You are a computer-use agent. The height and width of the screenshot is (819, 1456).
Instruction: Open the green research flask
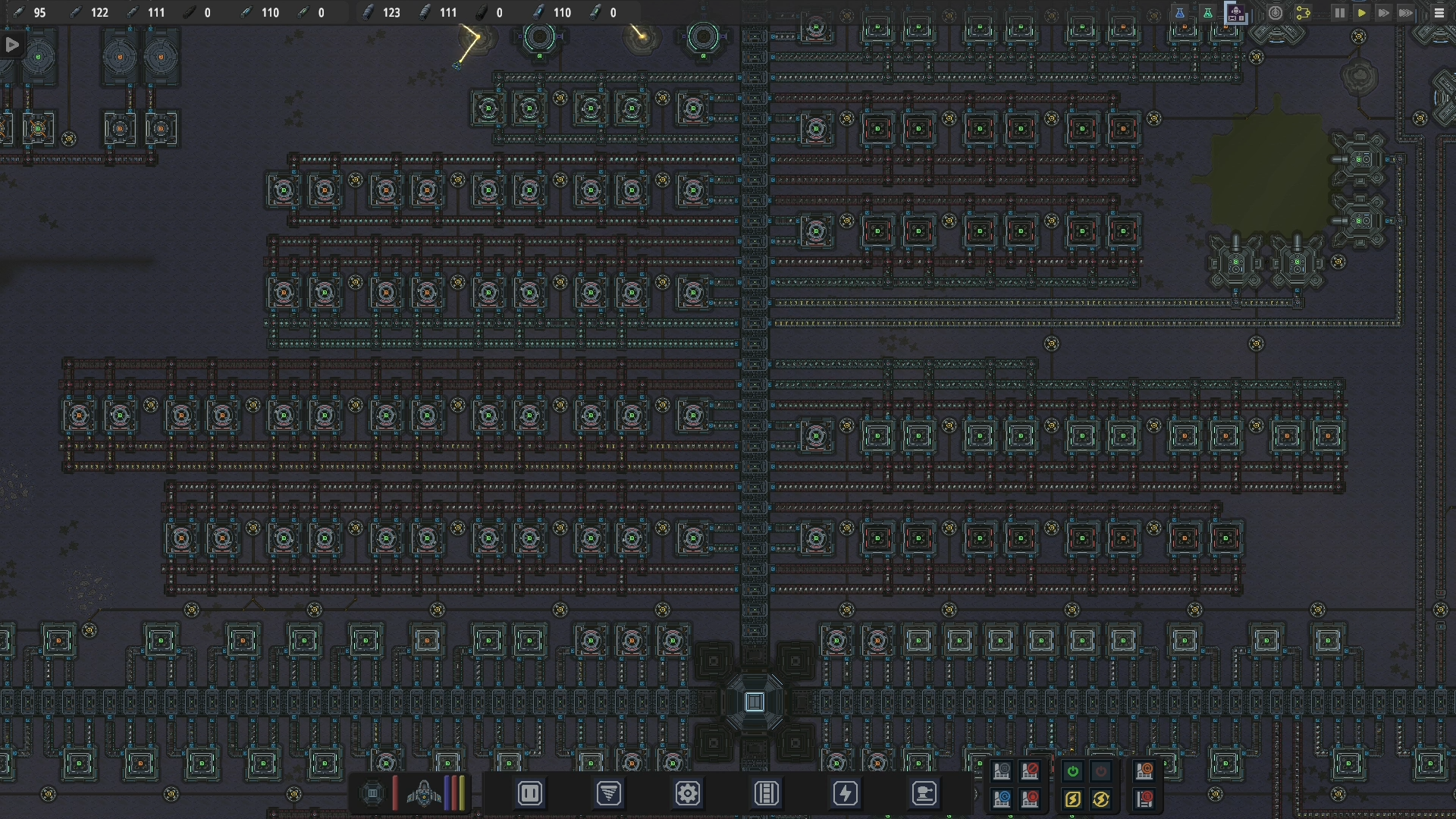pyautogui.click(x=1207, y=13)
